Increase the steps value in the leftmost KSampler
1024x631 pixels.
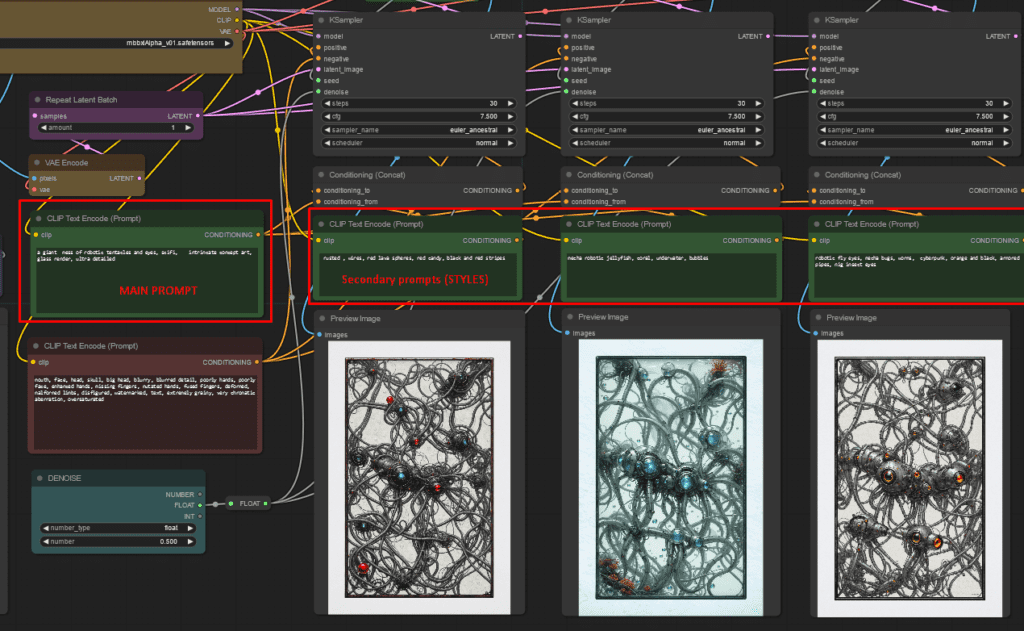(x=511, y=103)
